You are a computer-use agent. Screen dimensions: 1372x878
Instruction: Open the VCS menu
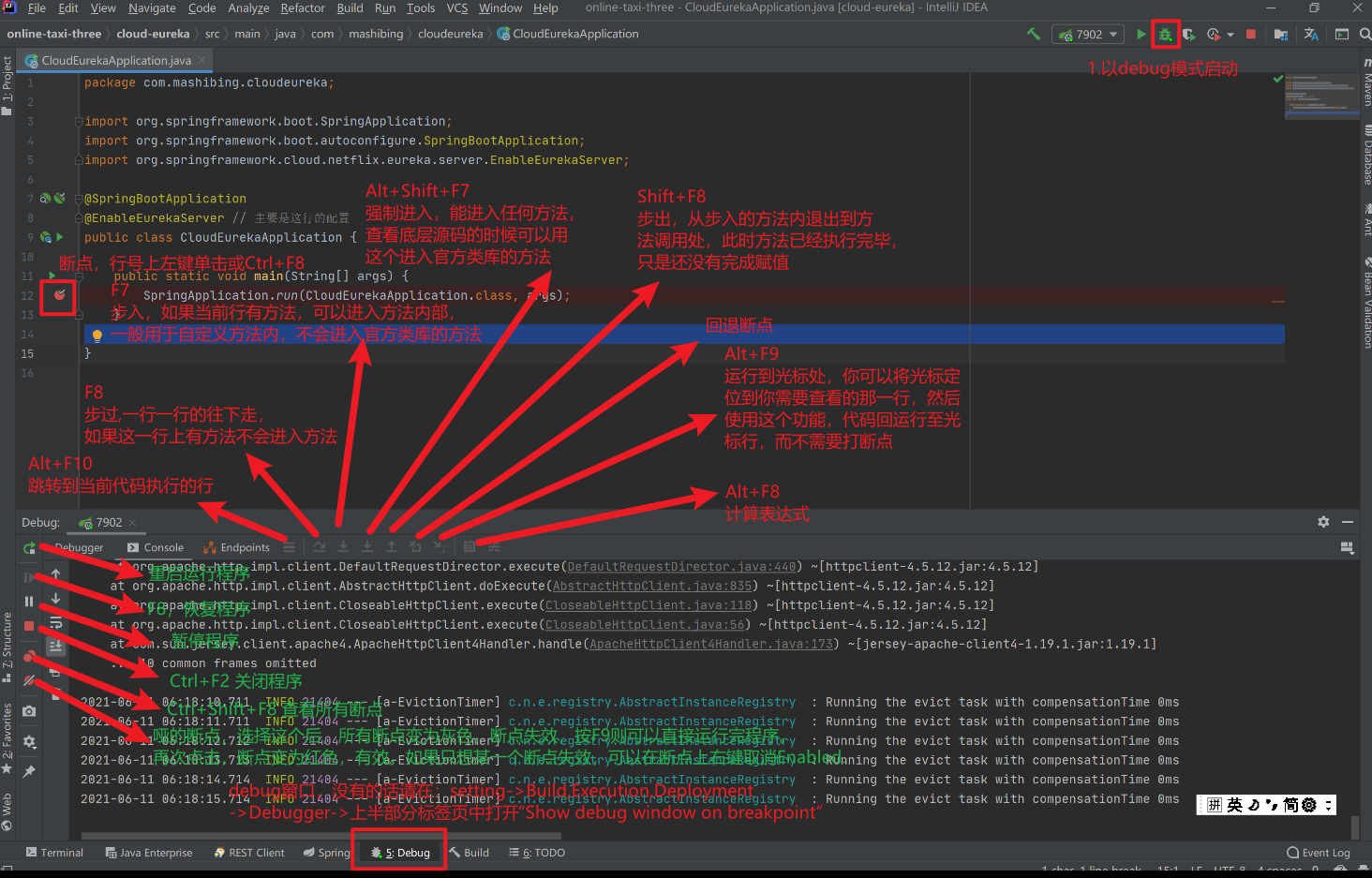click(x=456, y=8)
